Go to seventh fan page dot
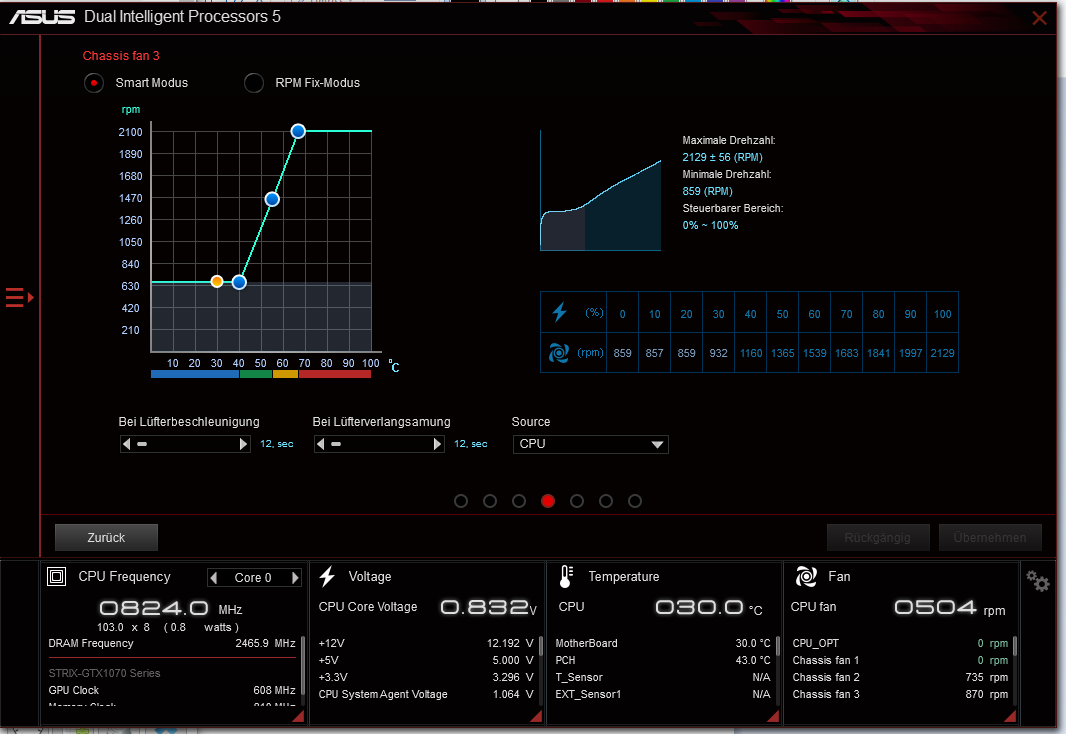Viewport: 1066px width, 734px height. [x=635, y=501]
